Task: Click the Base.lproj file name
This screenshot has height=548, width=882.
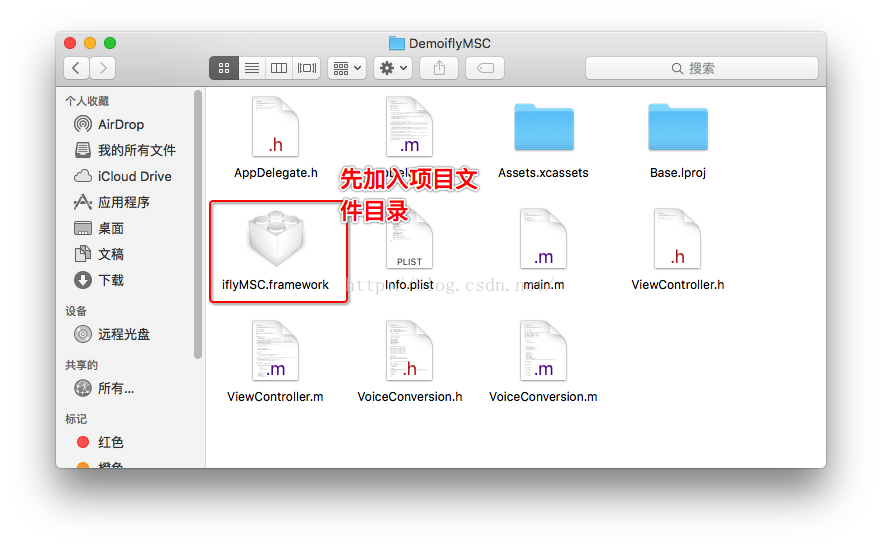Action: 678,173
